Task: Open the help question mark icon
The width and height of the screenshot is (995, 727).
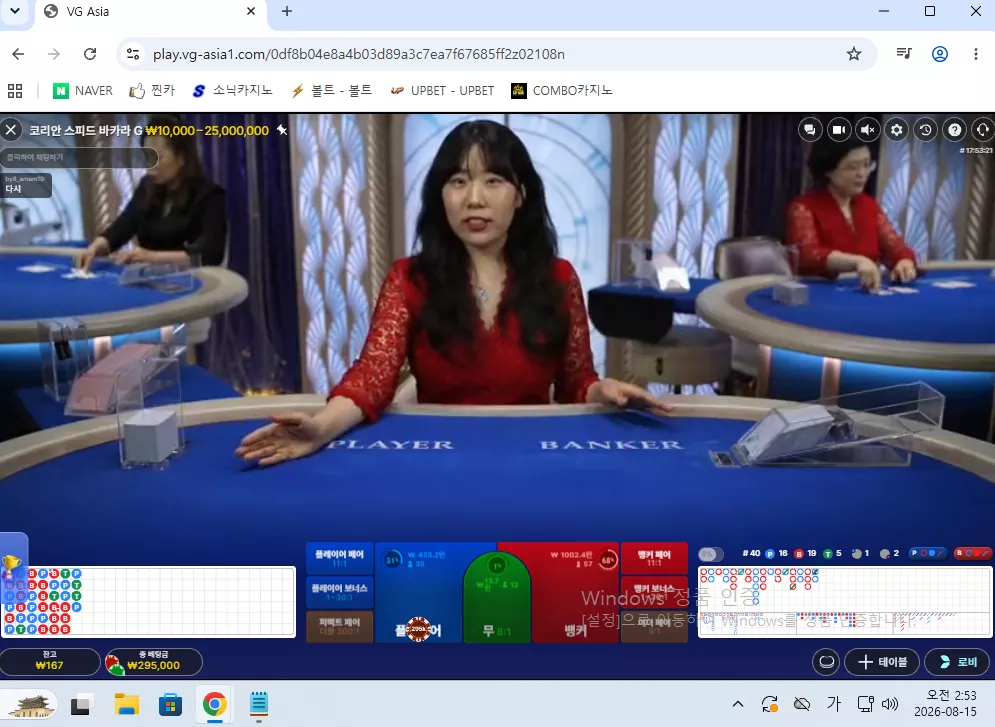Action: pyautogui.click(x=954, y=130)
